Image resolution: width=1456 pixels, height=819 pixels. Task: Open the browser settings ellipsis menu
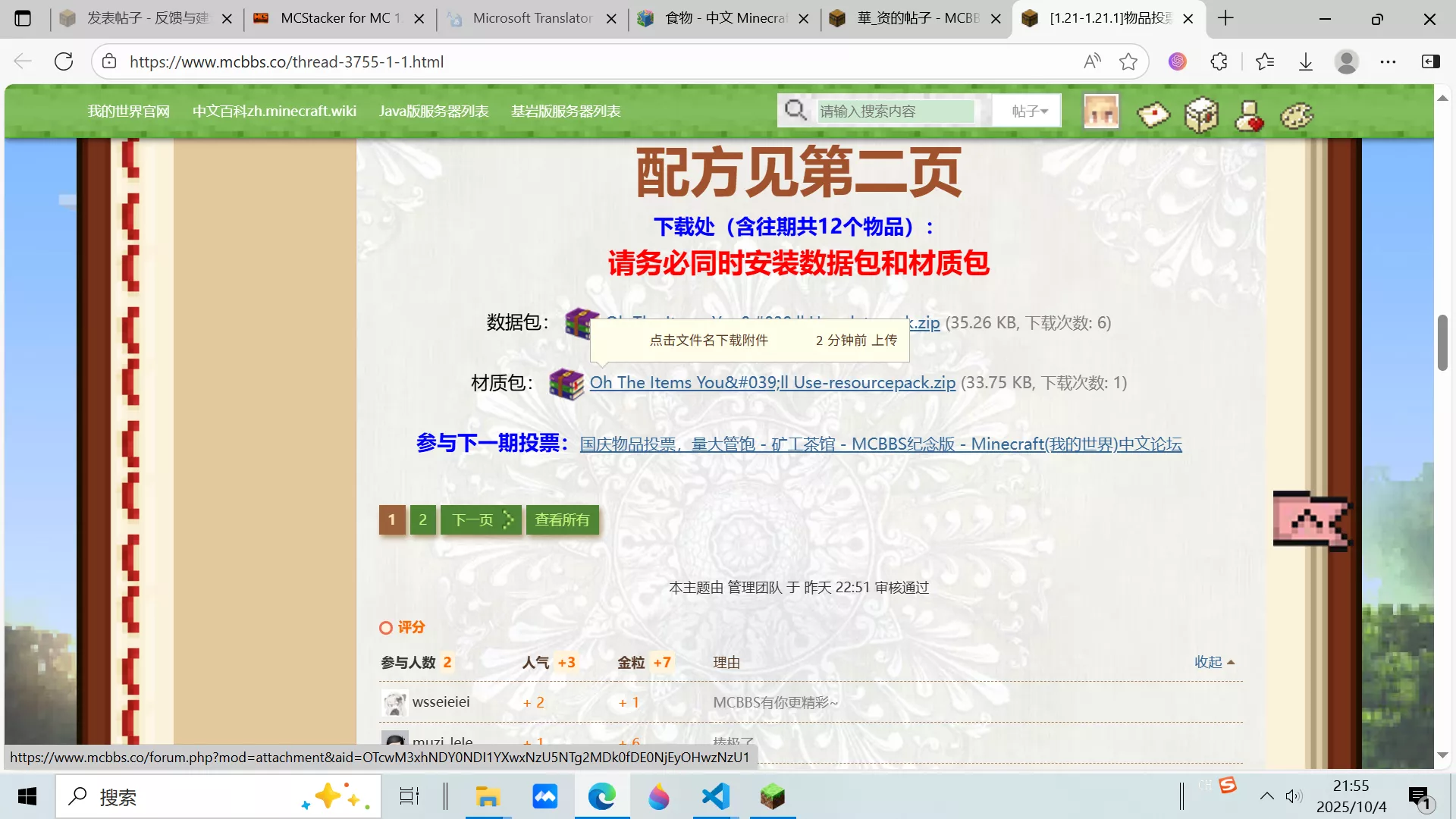click(1388, 61)
